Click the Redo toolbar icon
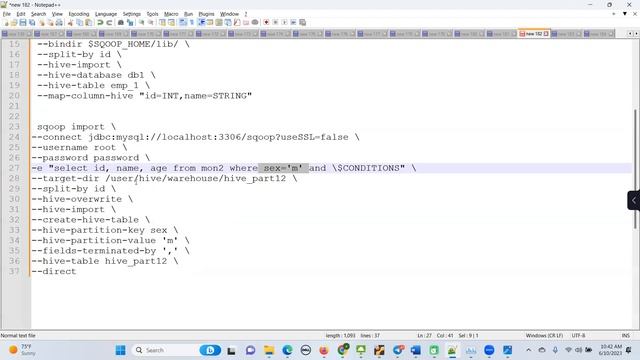This screenshot has height=360, width=640. pyautogui.click(x=109, y=22)
